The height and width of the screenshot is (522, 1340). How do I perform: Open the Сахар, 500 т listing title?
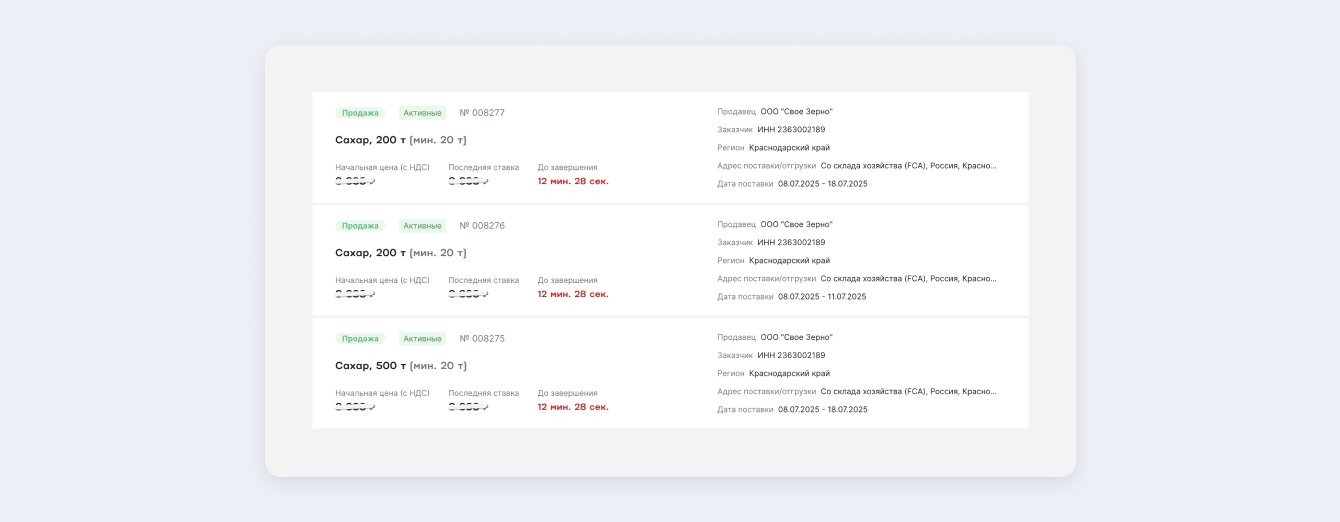coord(400,366)
